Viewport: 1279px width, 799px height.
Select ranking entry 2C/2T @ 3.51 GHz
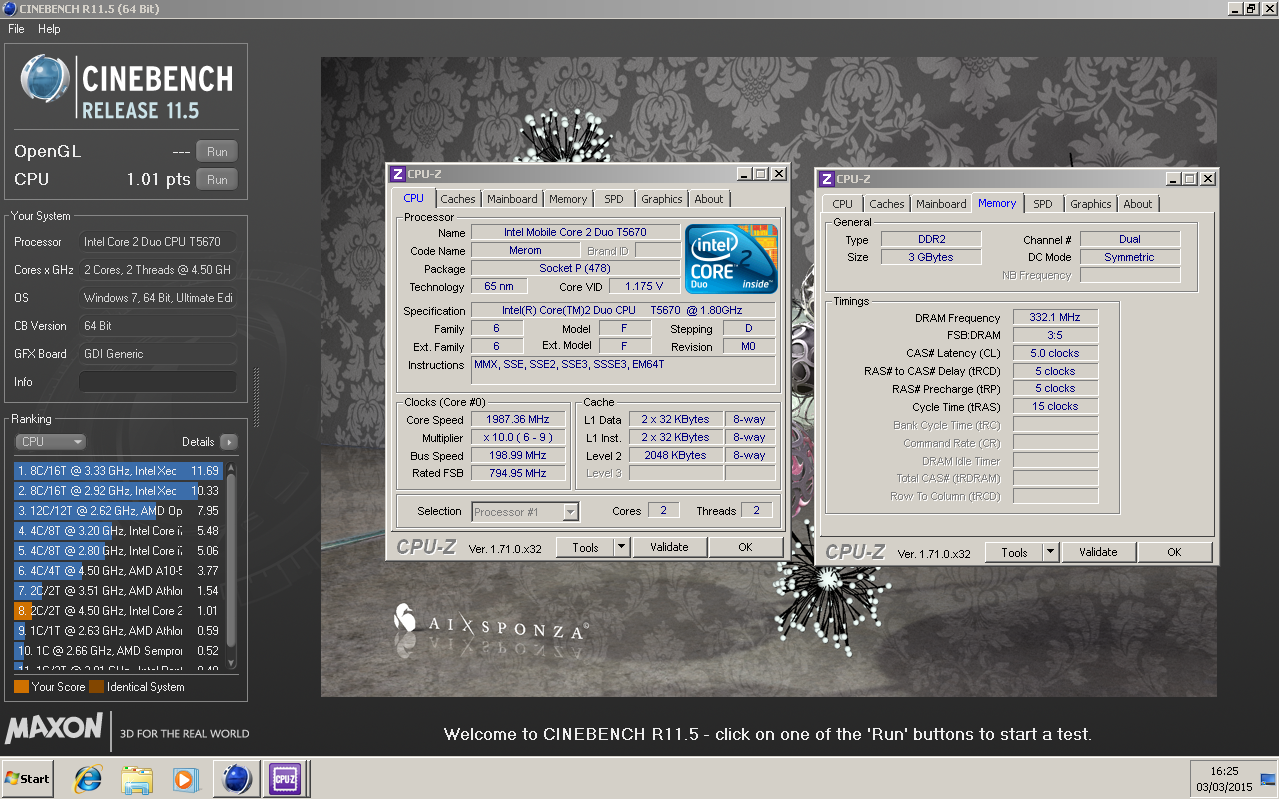click(x=118, y=591)
